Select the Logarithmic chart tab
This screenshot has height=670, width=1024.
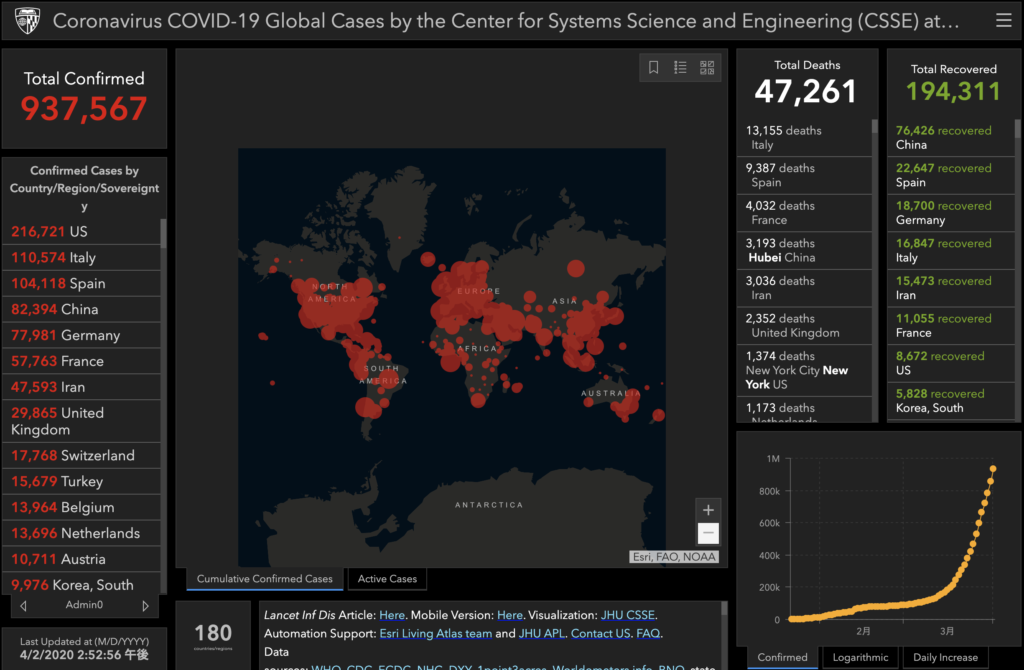(860, 657)
